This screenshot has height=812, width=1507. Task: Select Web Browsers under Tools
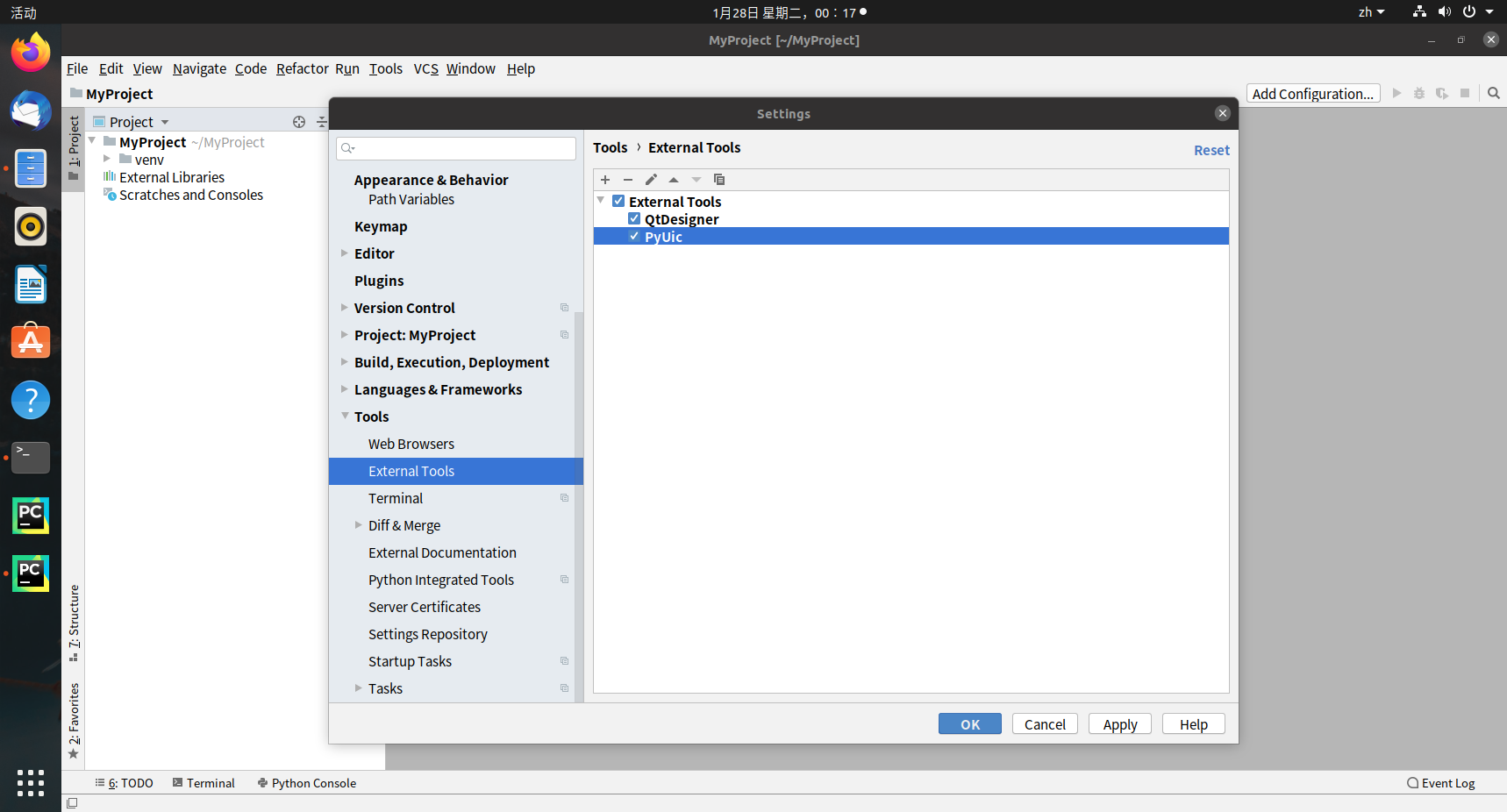pos(411,444)
